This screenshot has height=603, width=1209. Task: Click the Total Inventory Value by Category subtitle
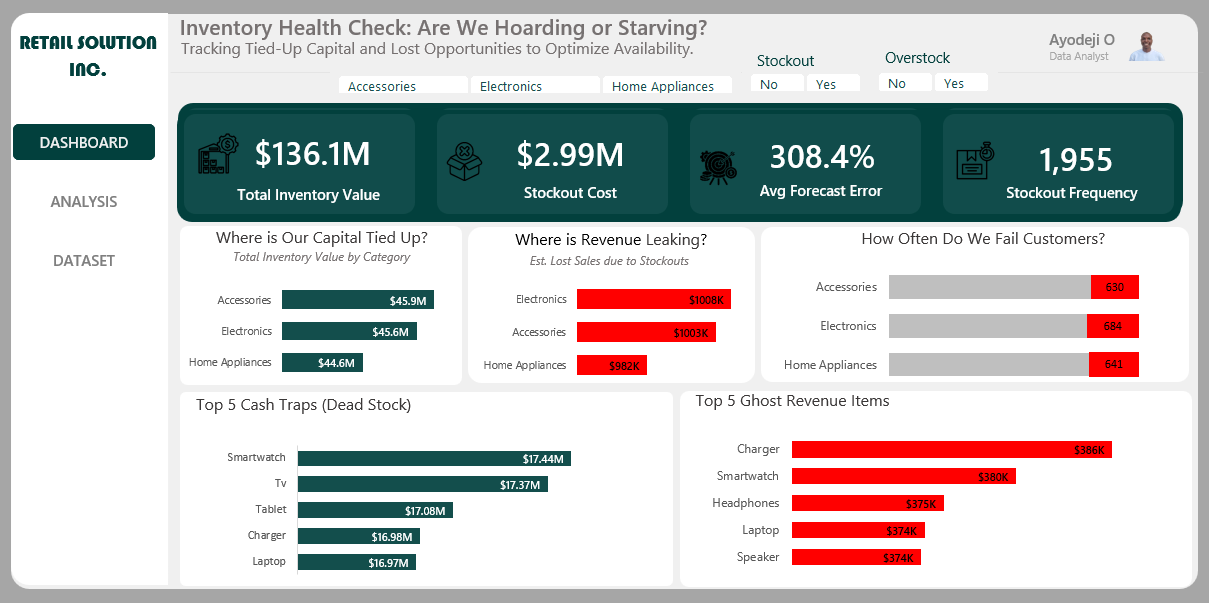click(x=321, y=257)
